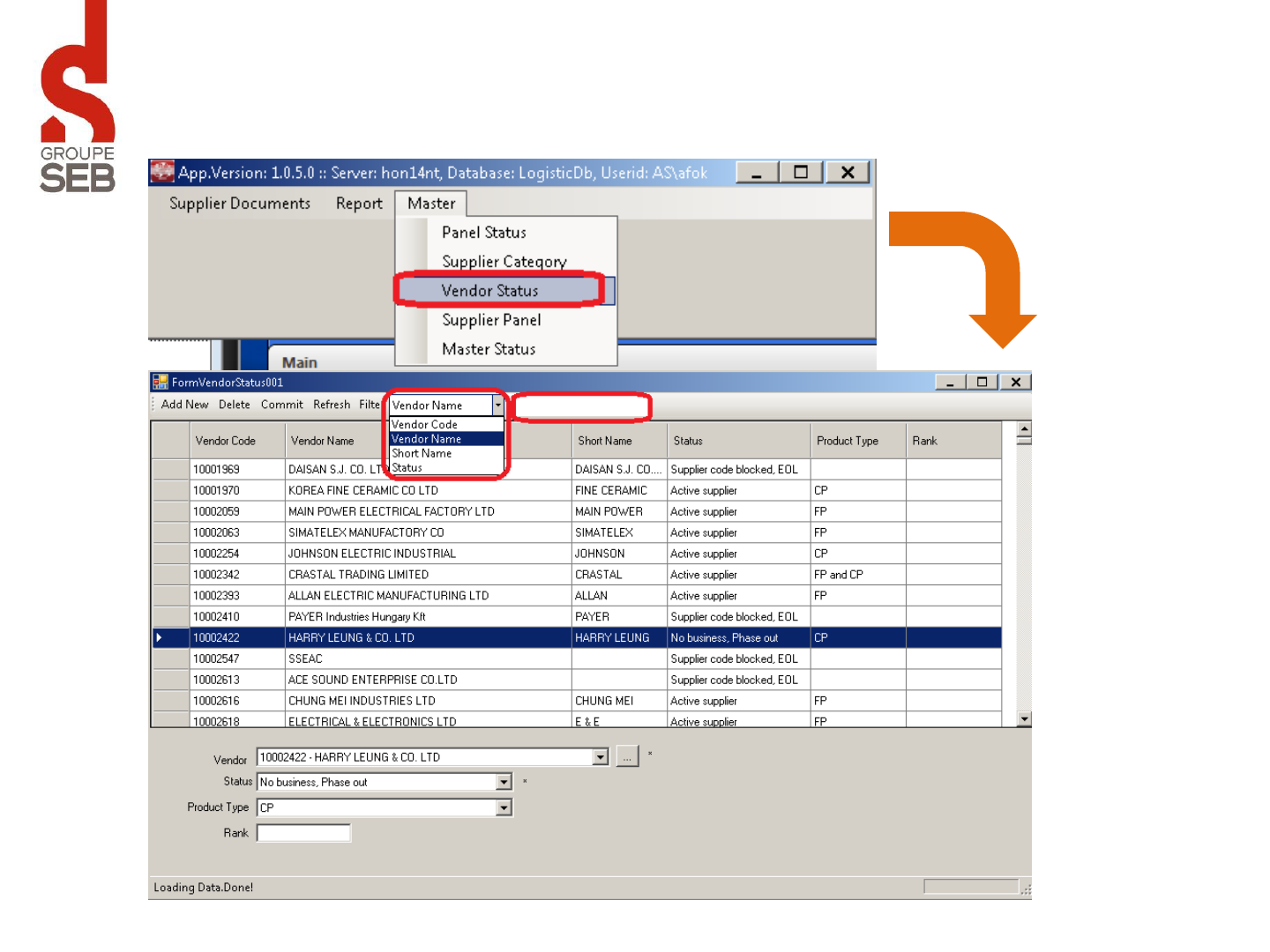Image resolution: width=1270 pixels, height=952 pixels.
Task: Select Vendor Name in filter list
Action: [446, 438]
